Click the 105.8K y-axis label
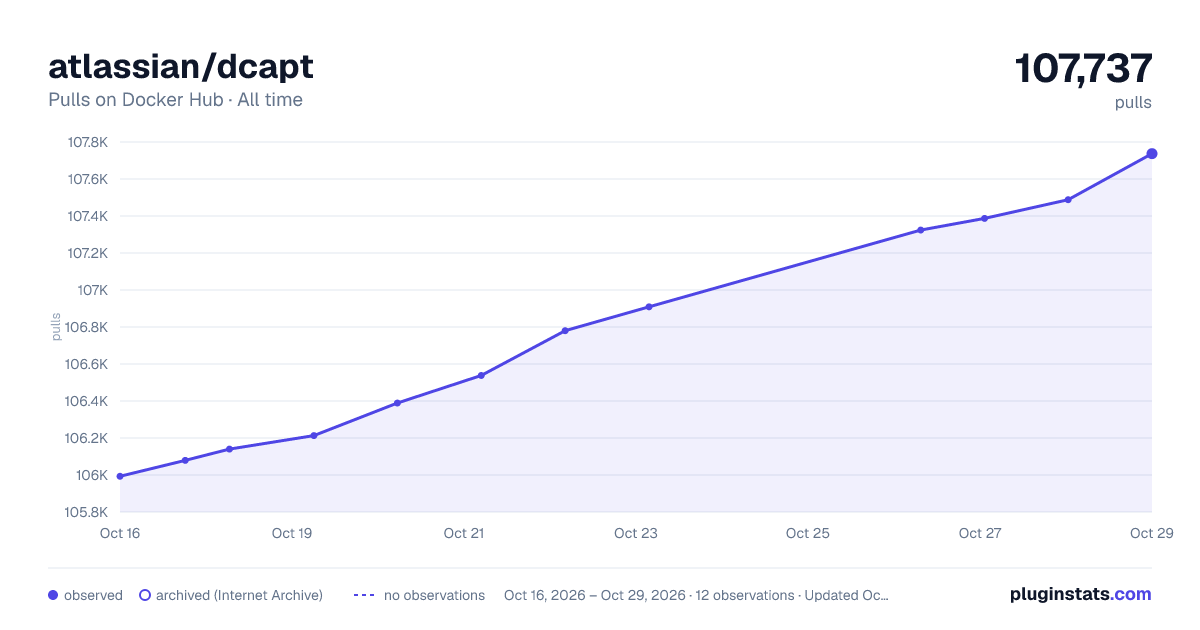This screenshot has width=1200, height=630. point(87,512)
